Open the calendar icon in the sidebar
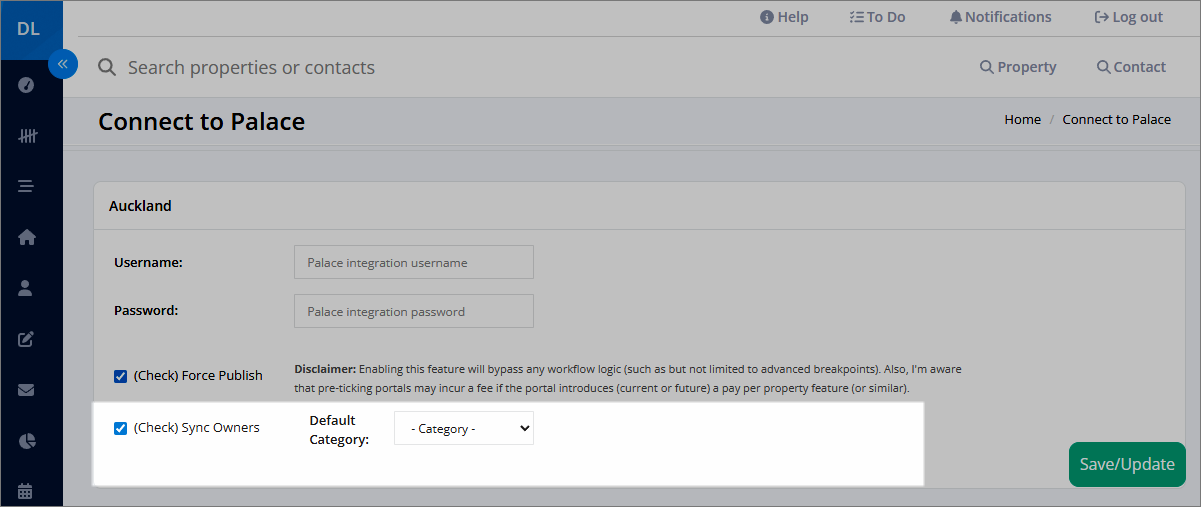 coord(27,491)
